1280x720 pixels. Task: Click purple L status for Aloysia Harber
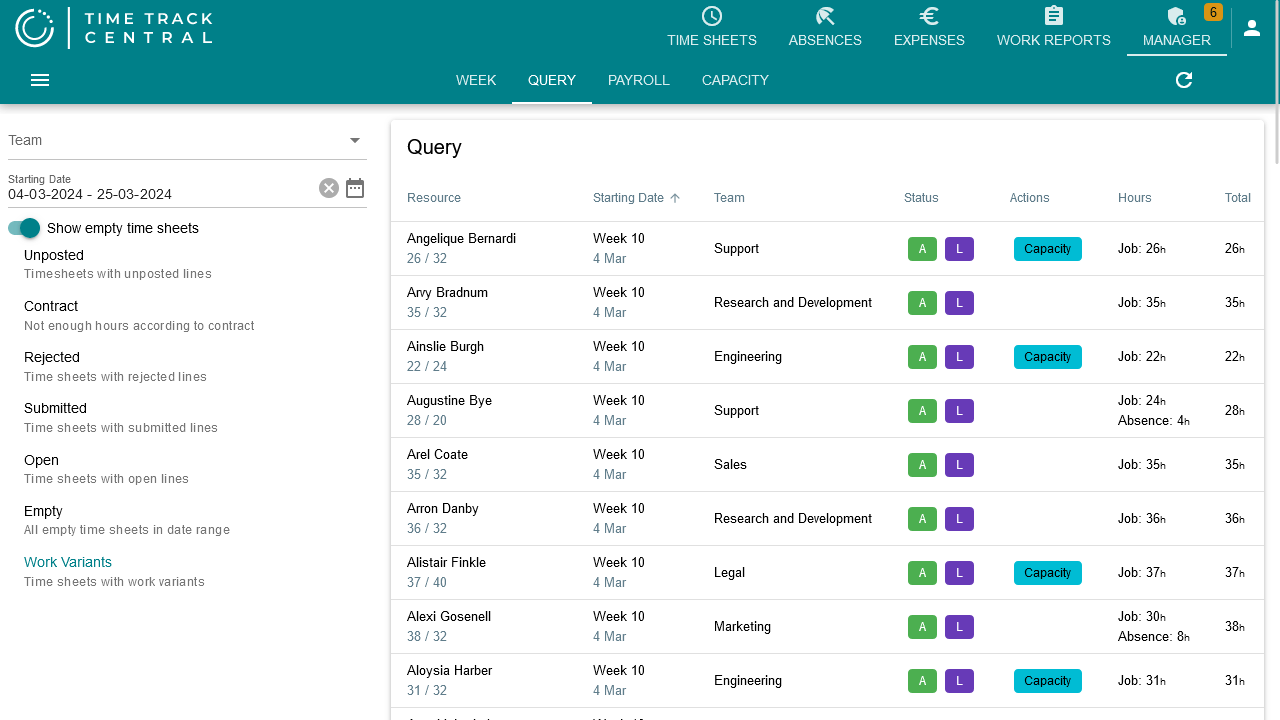(959, 681)
